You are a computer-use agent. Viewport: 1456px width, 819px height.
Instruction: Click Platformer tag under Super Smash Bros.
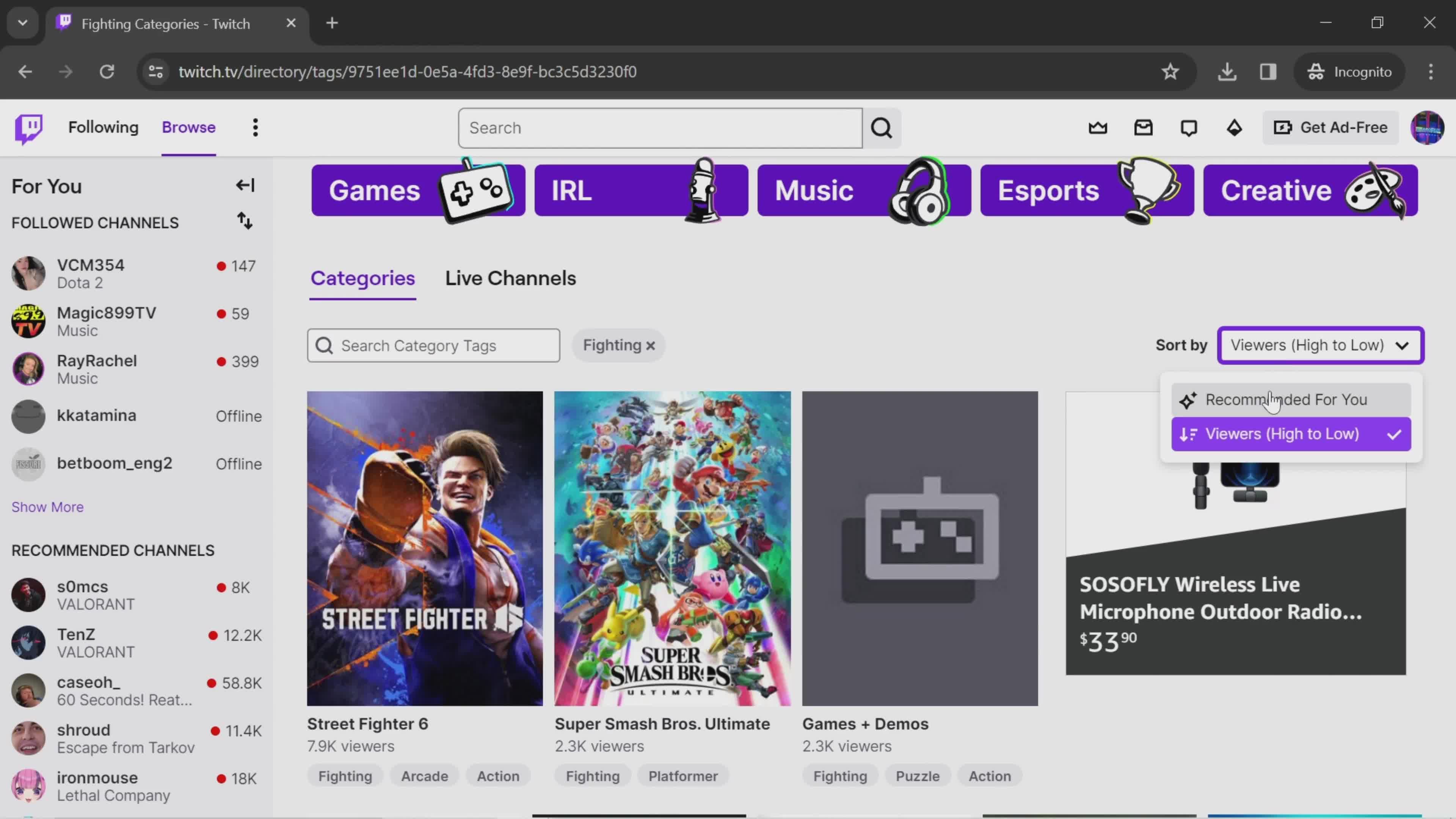(x=683, y=776)
